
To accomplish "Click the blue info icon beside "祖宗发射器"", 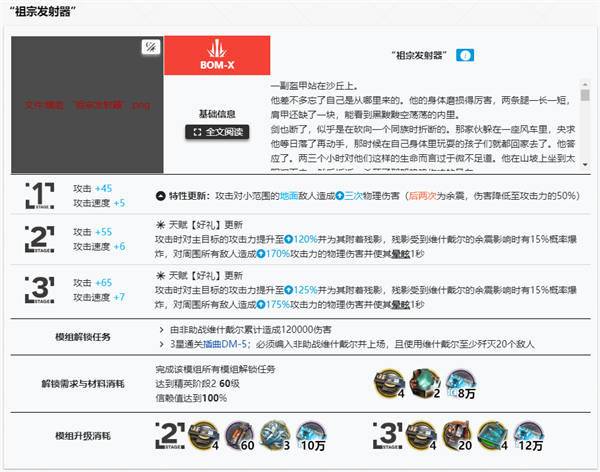I will tap(465, 56).
